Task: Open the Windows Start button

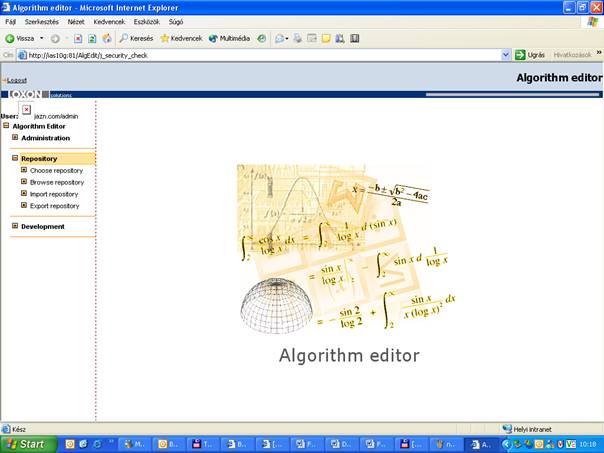Action: pyautogui.click(x=28, y=445)
